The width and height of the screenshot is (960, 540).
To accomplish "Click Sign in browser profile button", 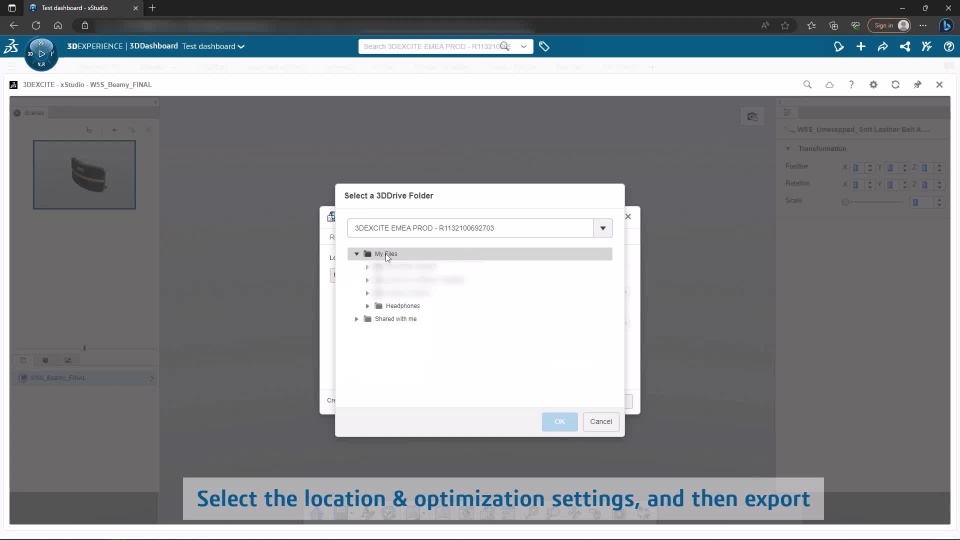I will click(x=890, y=26).
